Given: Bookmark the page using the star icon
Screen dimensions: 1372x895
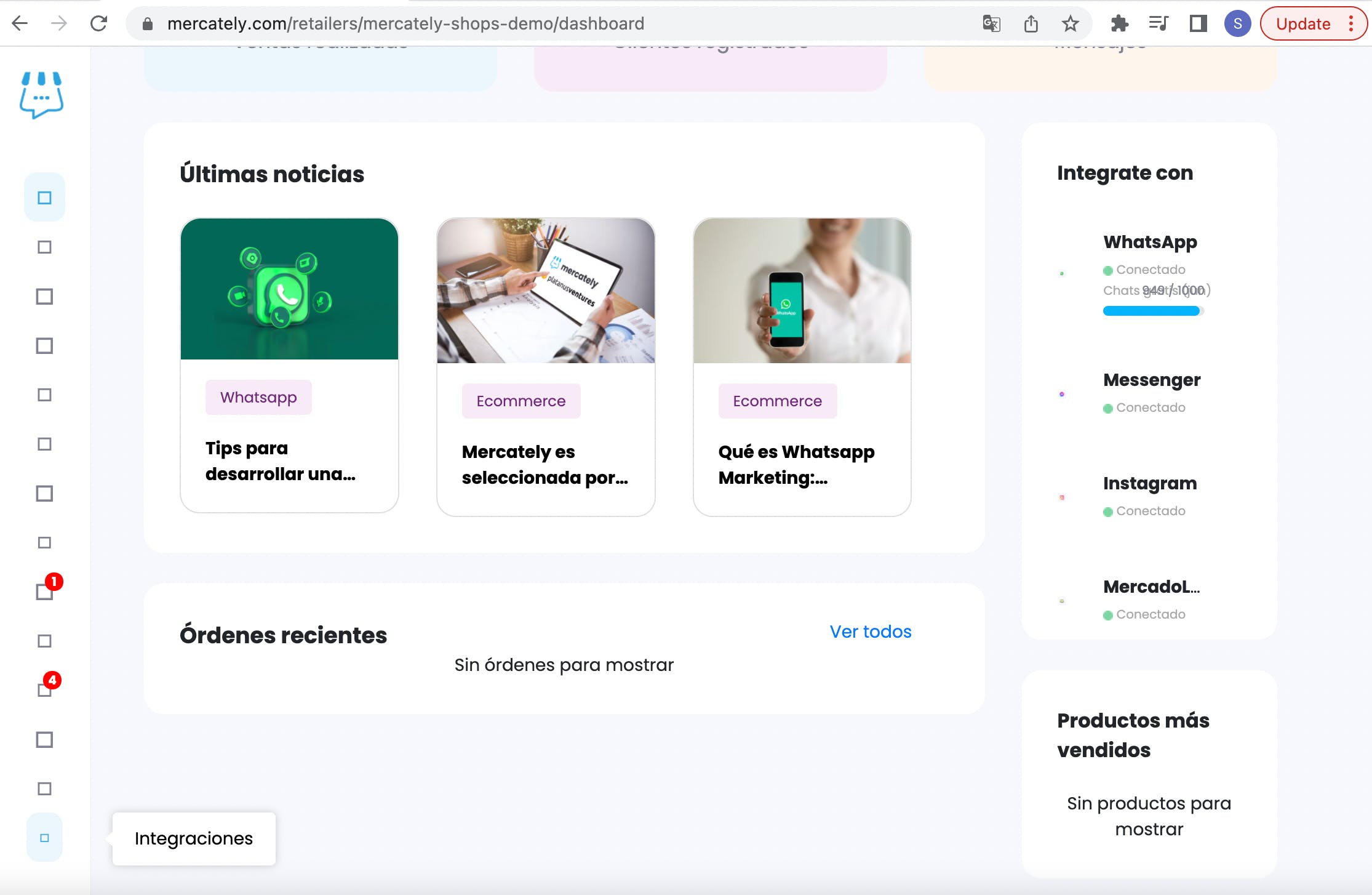Looking at the screenshot, I should [1070, 24].
